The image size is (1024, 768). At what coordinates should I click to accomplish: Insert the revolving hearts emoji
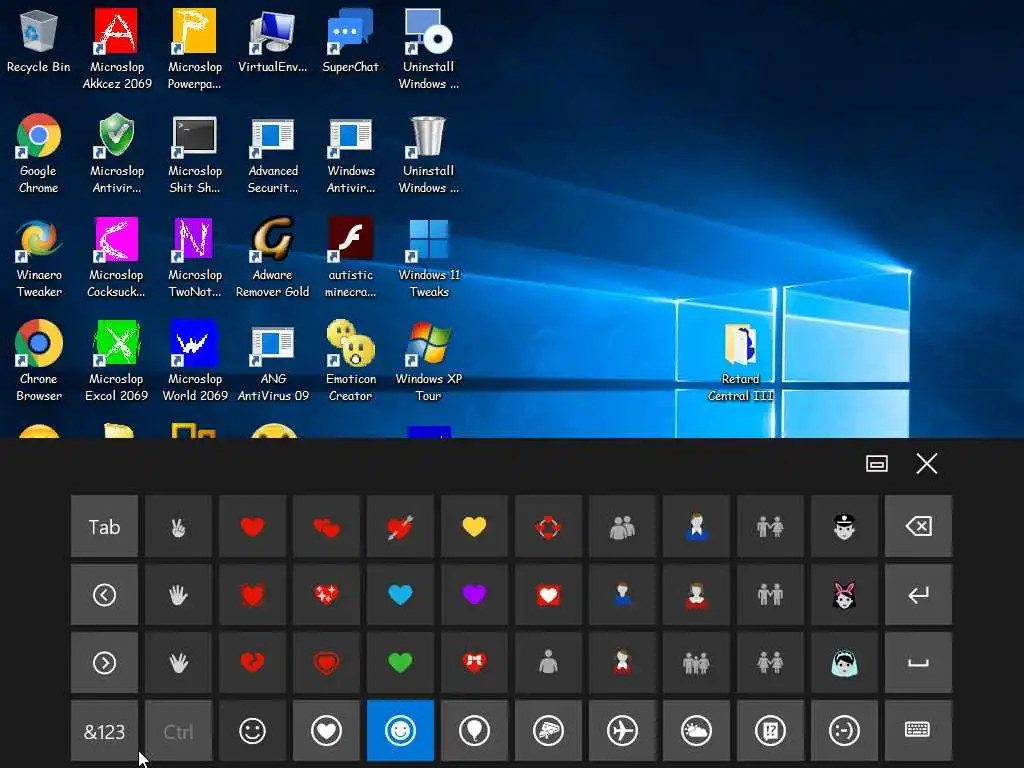[x=548, y=526]
